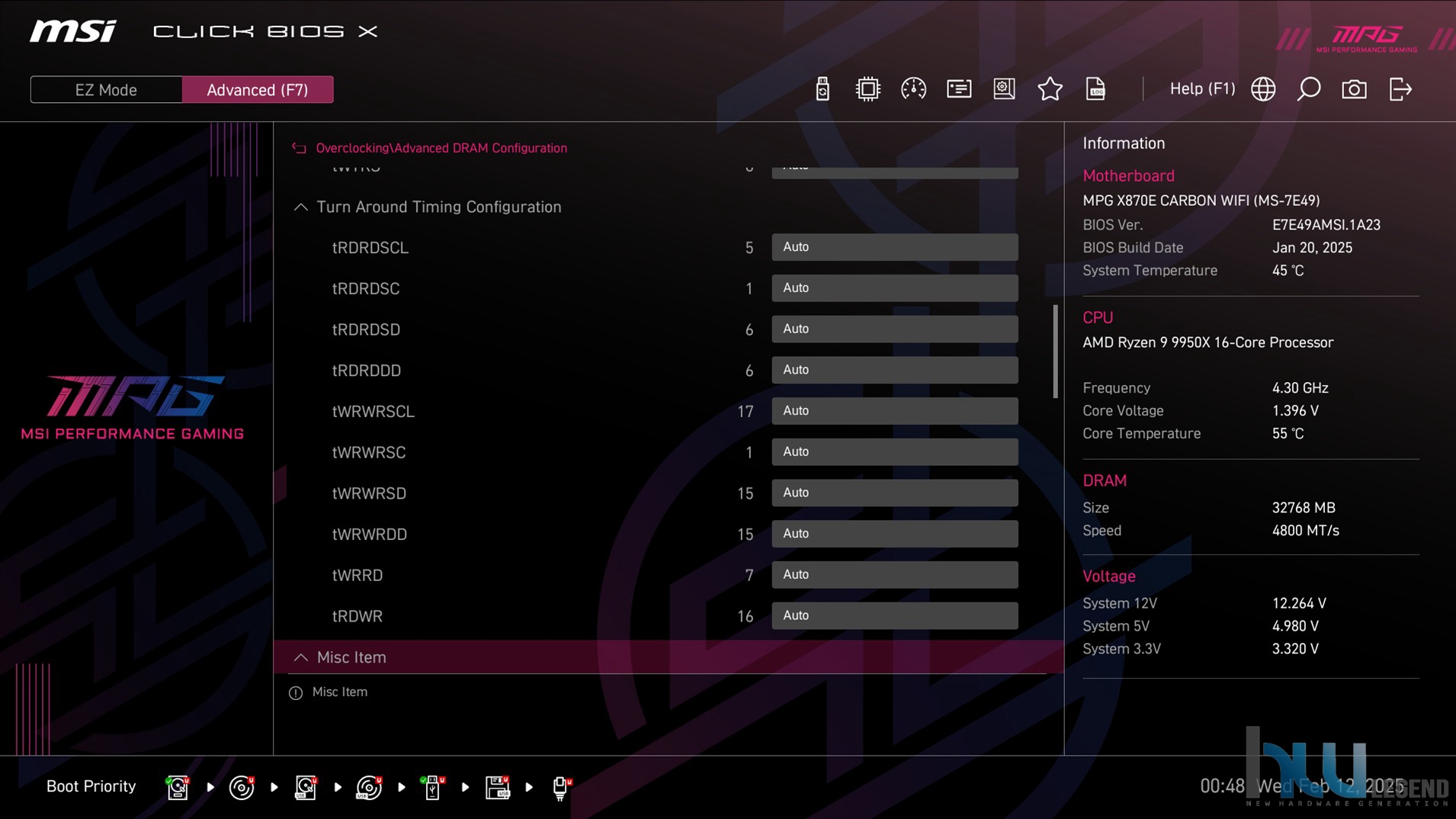1456x819 pixels.
Task: Open the tRDRDSC Auto field
Action: pos(894,288)
